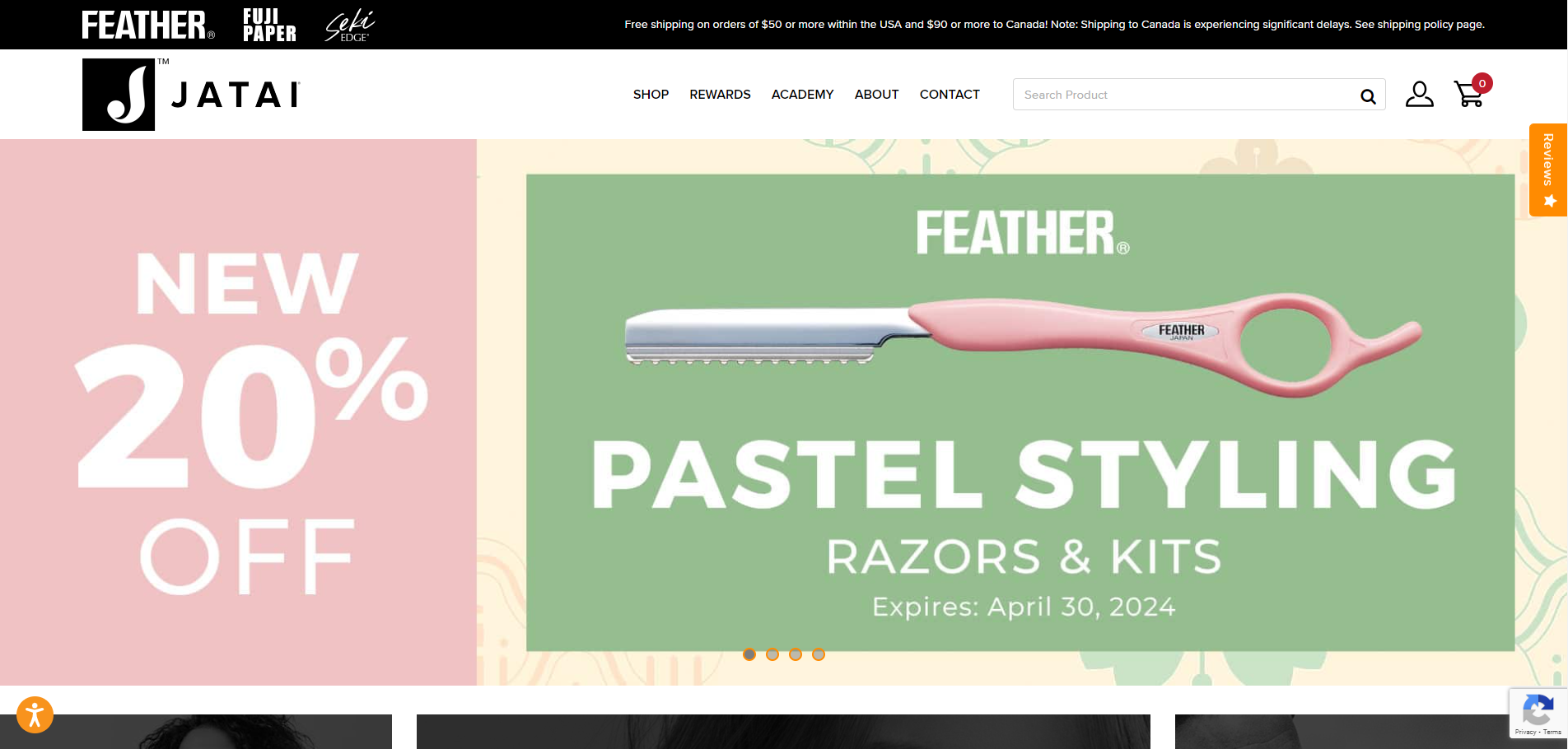Select the first carousel slide dot

pos(749,654)
